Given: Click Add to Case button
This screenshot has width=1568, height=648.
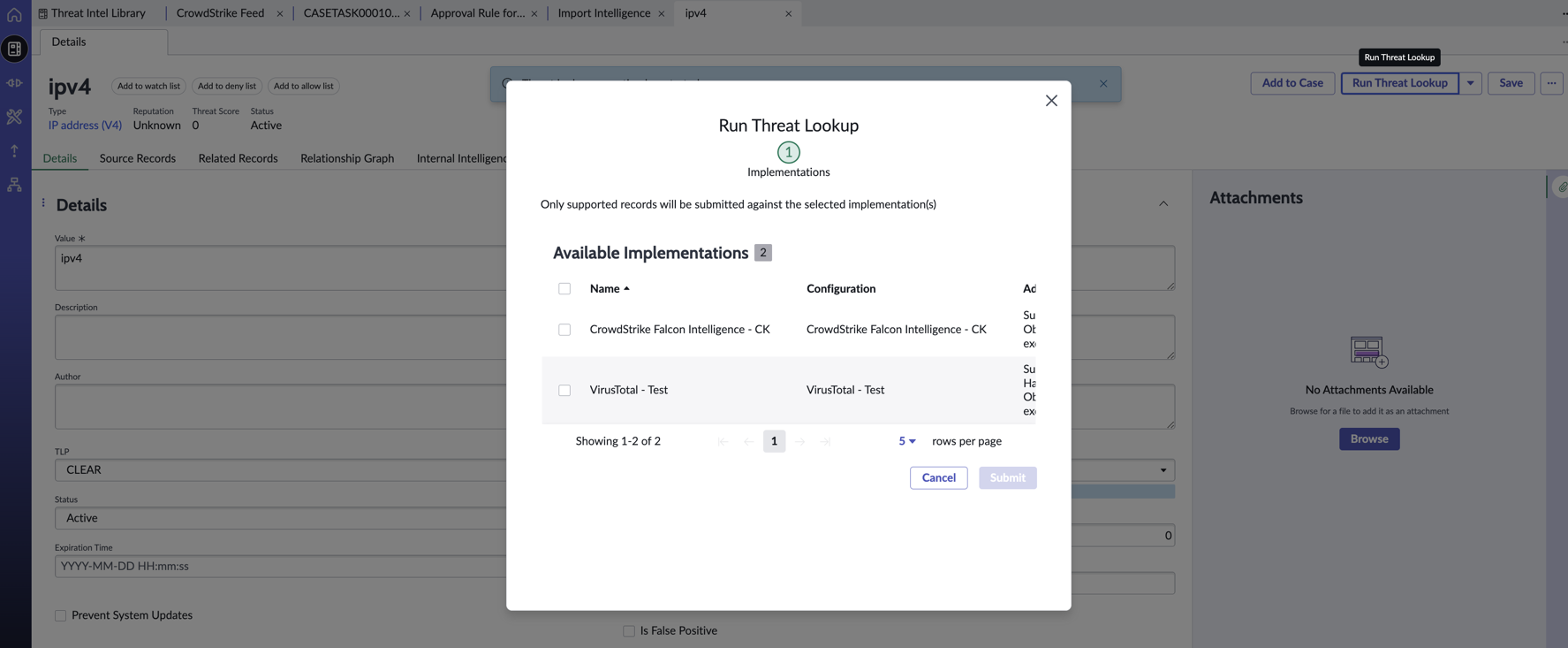Looking at the screenshot, I should coord(1292,83).
